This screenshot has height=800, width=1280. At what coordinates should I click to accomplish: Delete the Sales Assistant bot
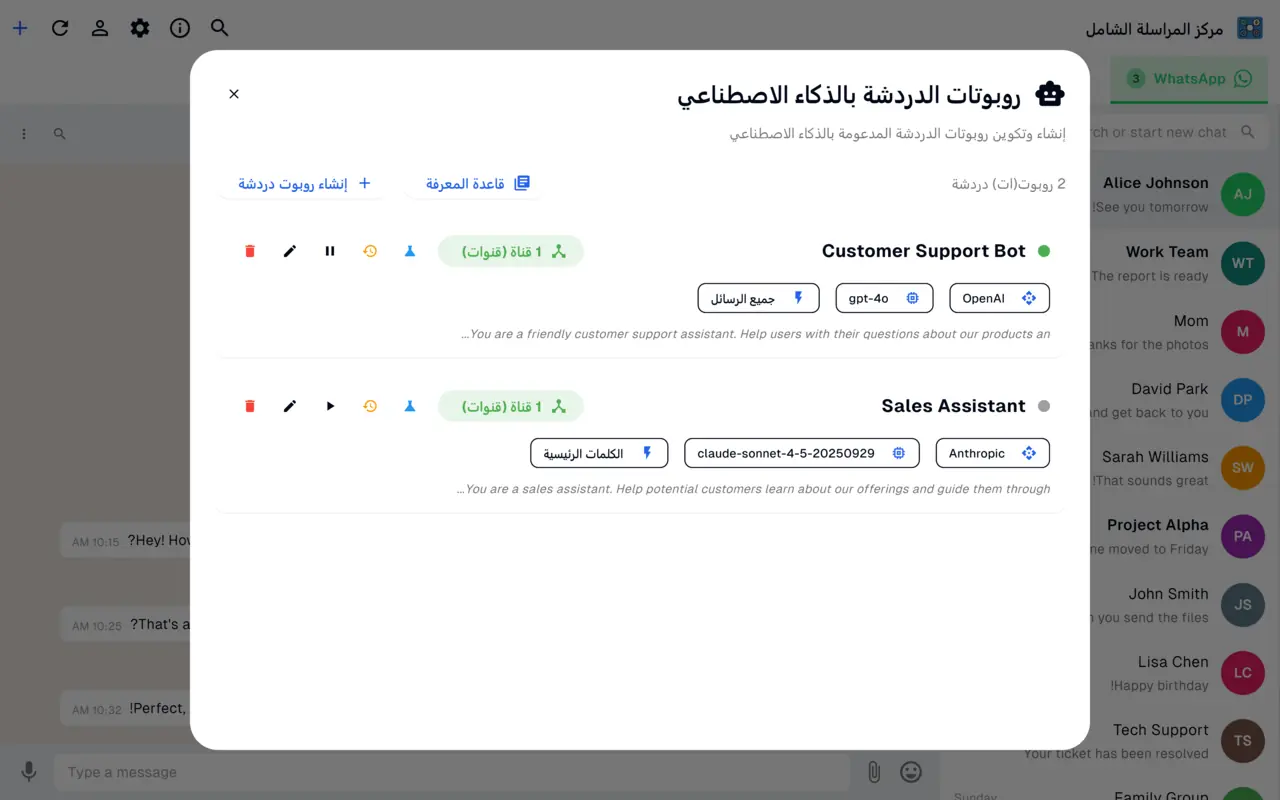pos(250,406)
